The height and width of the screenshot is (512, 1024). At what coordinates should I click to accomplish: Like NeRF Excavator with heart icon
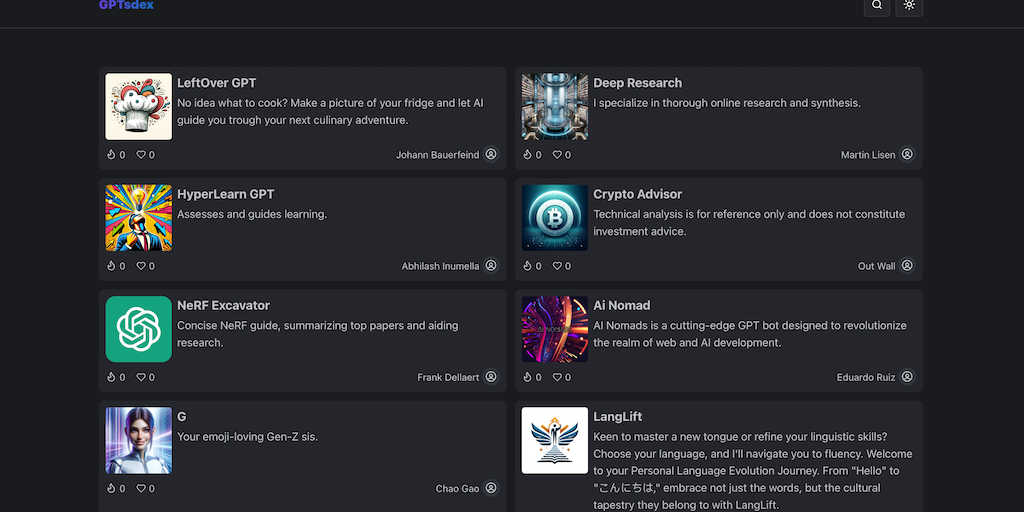pyautogui.click(x=140, y=377)
